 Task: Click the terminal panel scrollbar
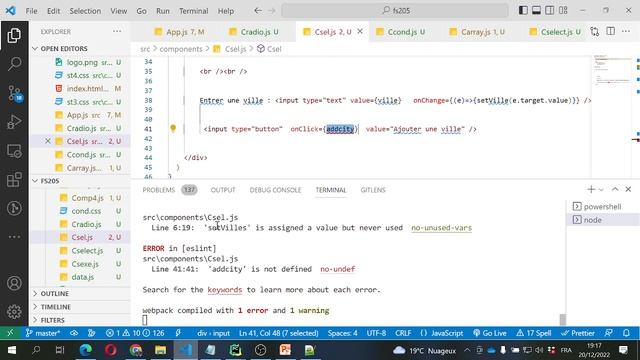click(562, 319)
